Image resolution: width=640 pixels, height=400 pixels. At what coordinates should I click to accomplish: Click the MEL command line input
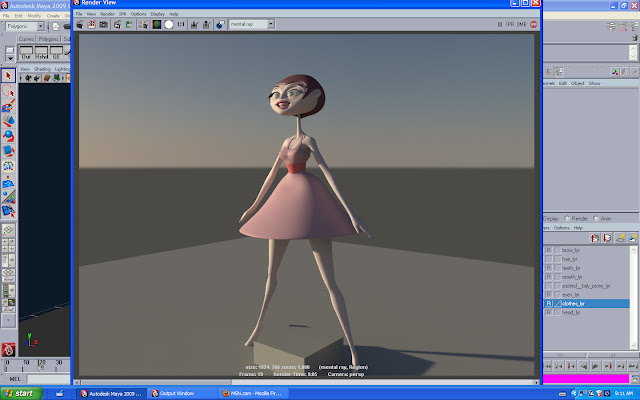(x=49, y=379)
